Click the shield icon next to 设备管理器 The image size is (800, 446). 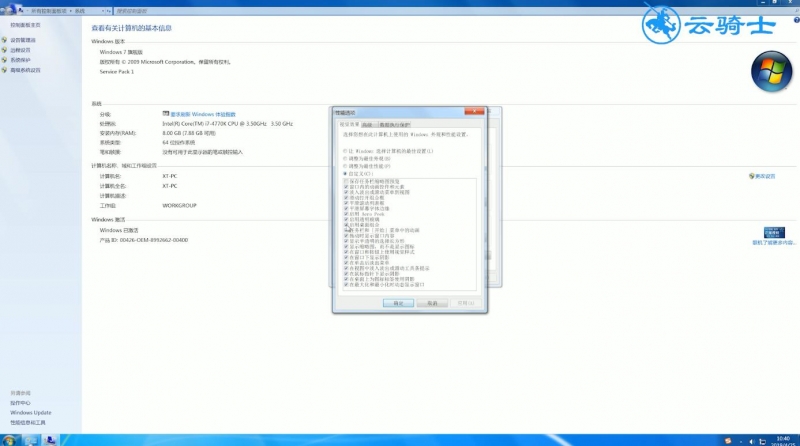click(4, 40)
